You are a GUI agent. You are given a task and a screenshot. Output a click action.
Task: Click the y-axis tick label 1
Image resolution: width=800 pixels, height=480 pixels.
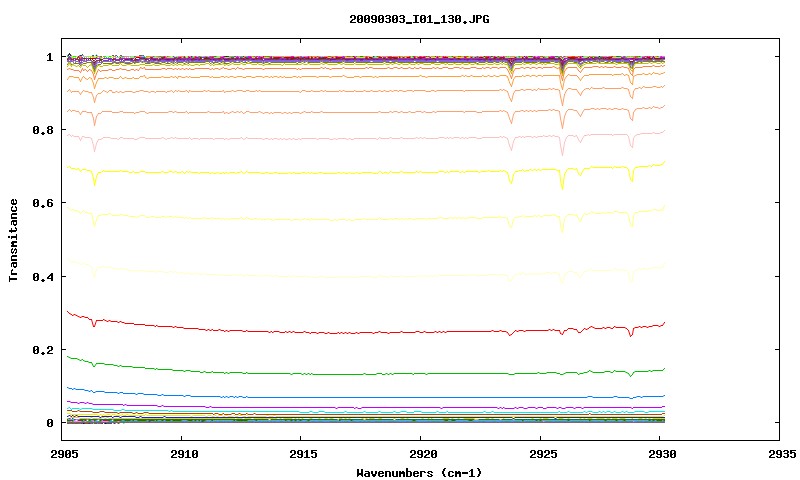pyautogui.click(x=49, y=57)
